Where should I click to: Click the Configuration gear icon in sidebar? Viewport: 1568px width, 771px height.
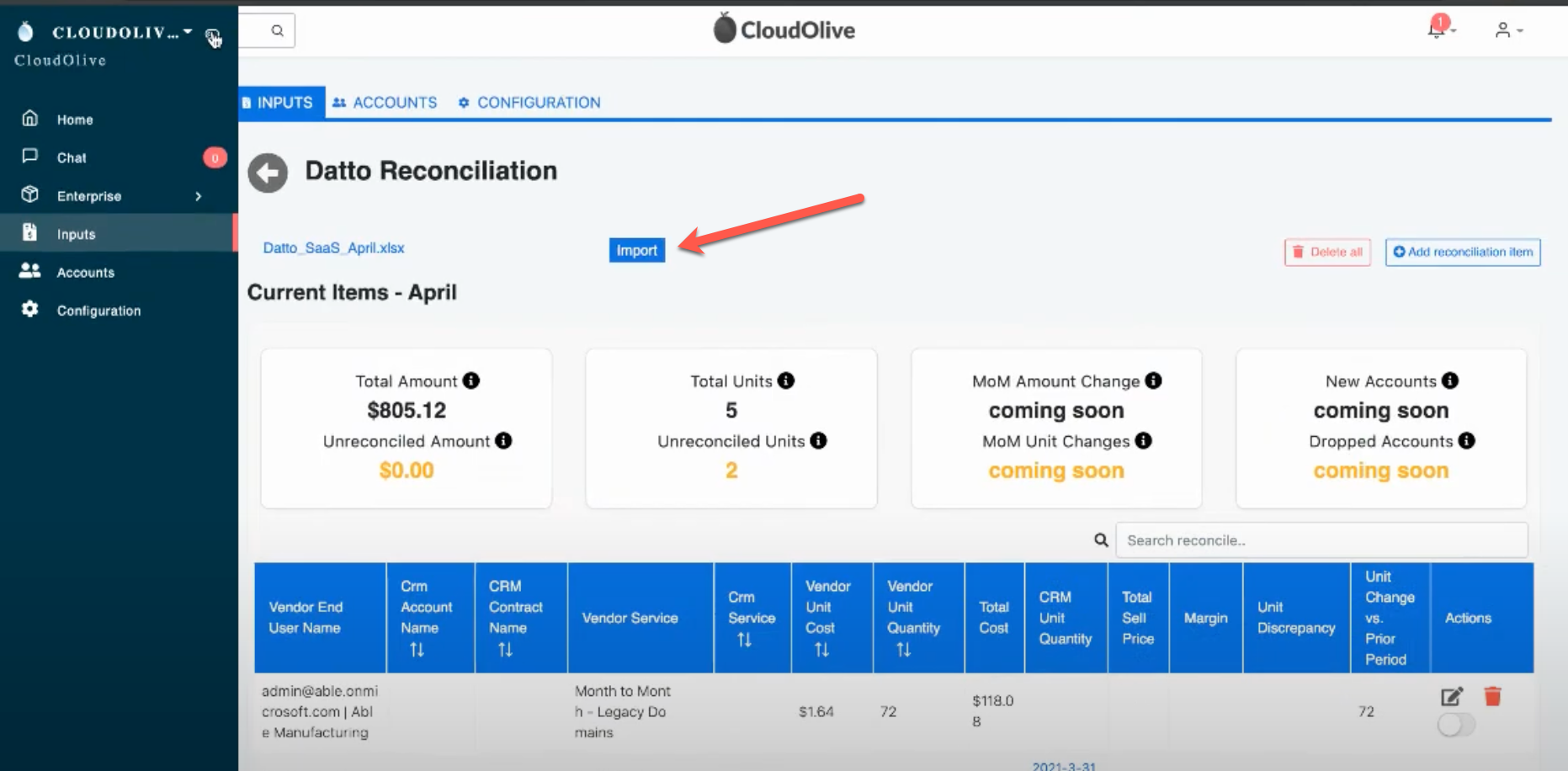tap(29, 309)
